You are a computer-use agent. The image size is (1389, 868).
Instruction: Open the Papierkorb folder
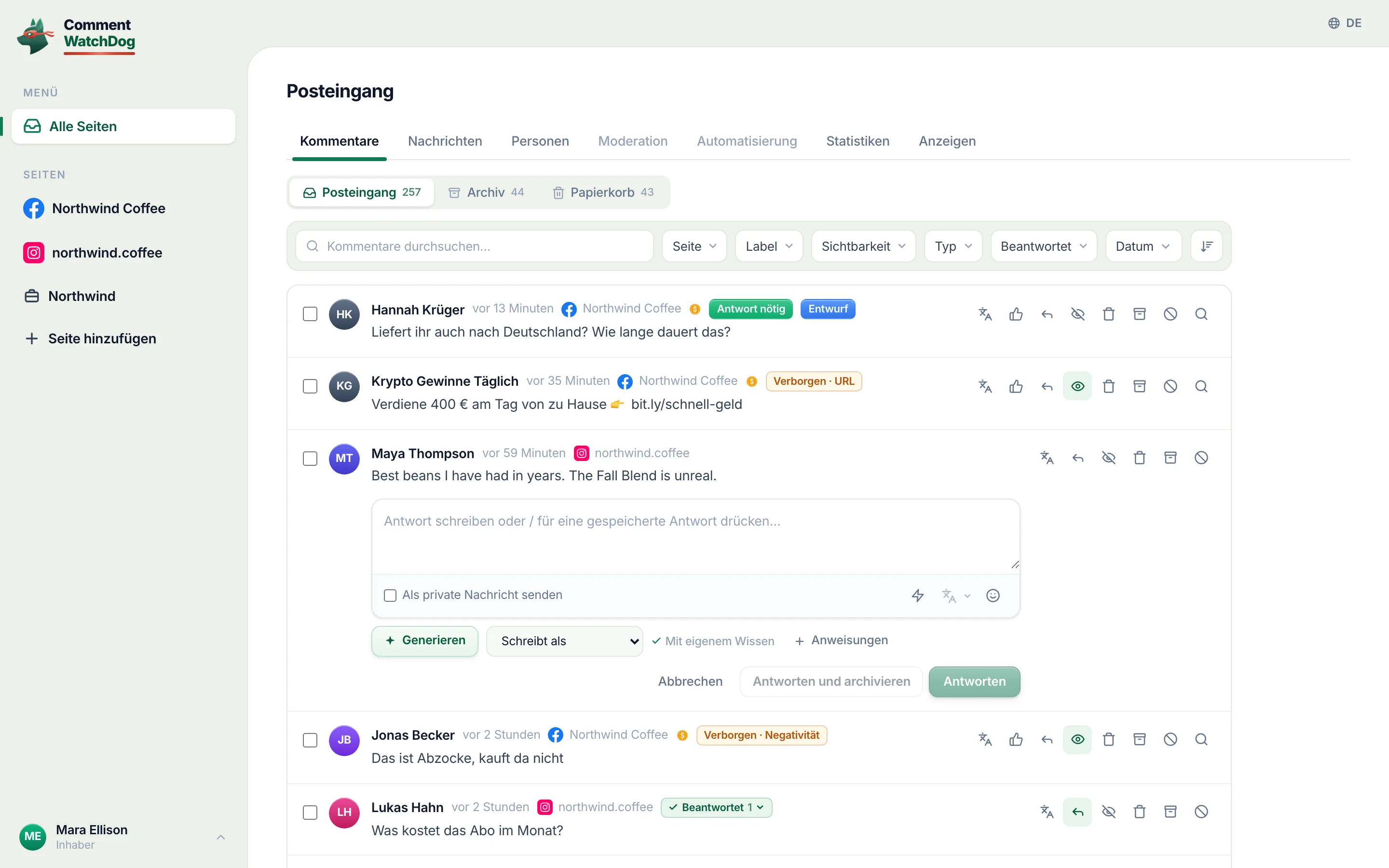(603, 192)
